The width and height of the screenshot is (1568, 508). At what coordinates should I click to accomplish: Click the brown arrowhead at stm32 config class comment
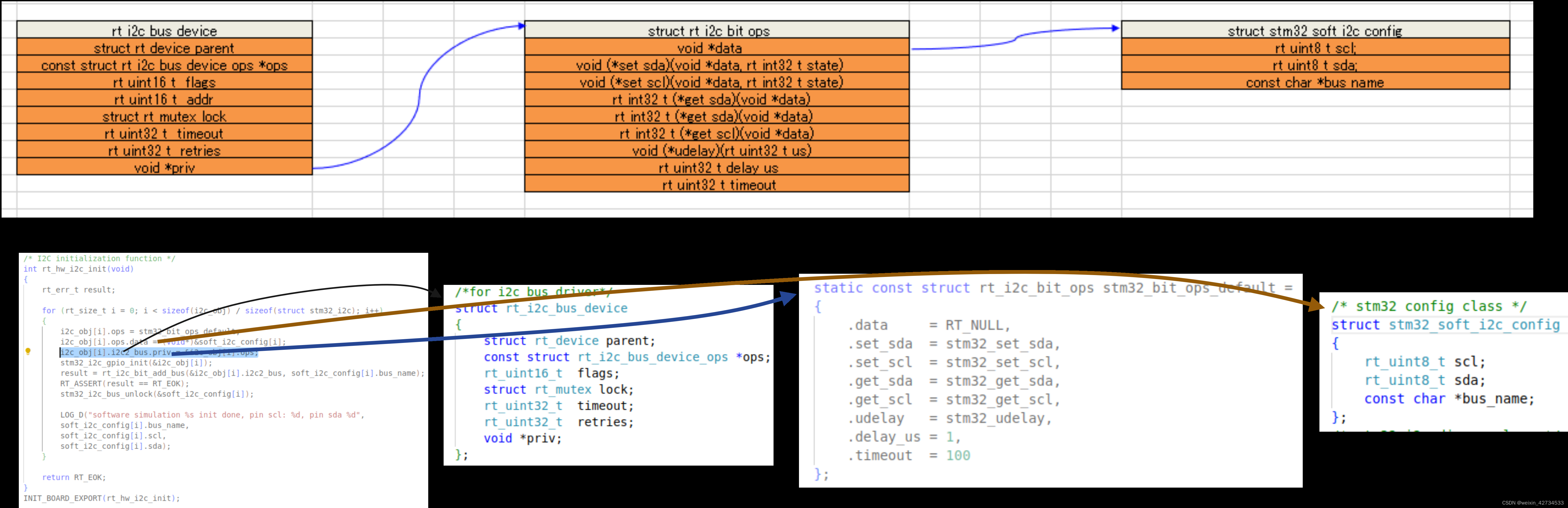point(1316,305)
